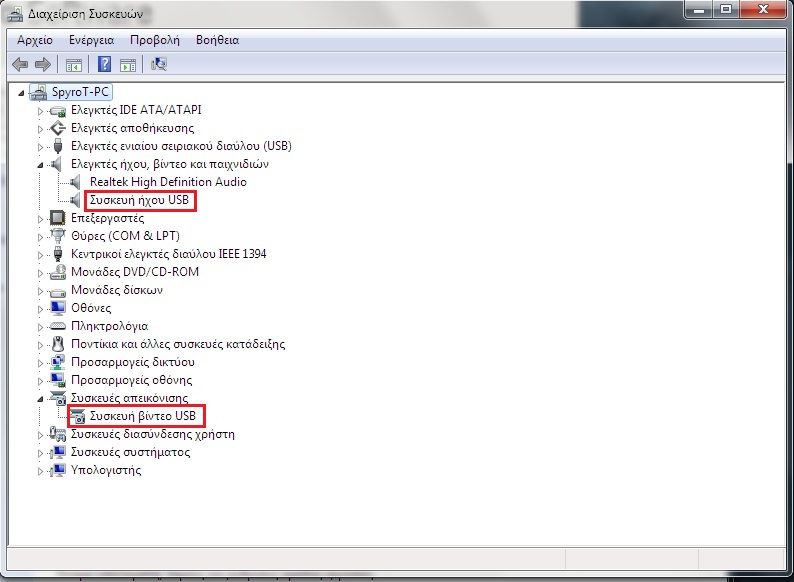Click the Συσκευή ήχου USB speaker icon

click(75, 200)
